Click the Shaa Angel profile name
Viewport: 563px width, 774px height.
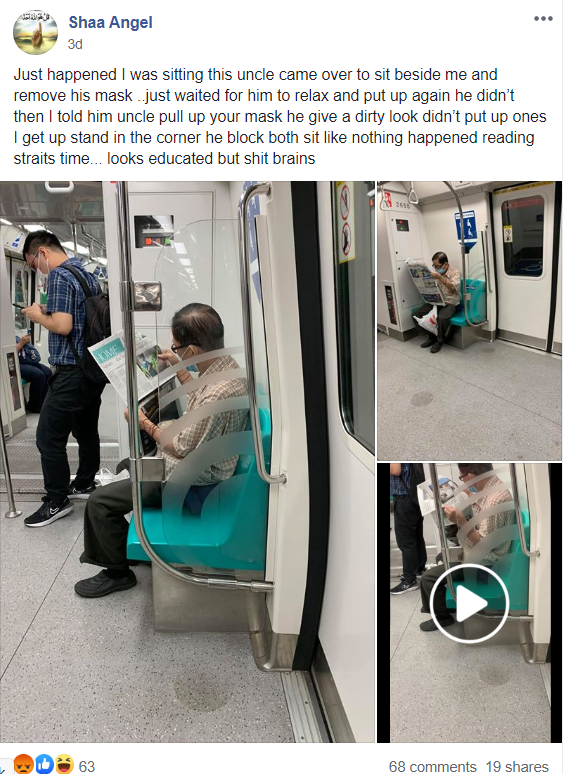pyautogui.click(x=111, y=22)
